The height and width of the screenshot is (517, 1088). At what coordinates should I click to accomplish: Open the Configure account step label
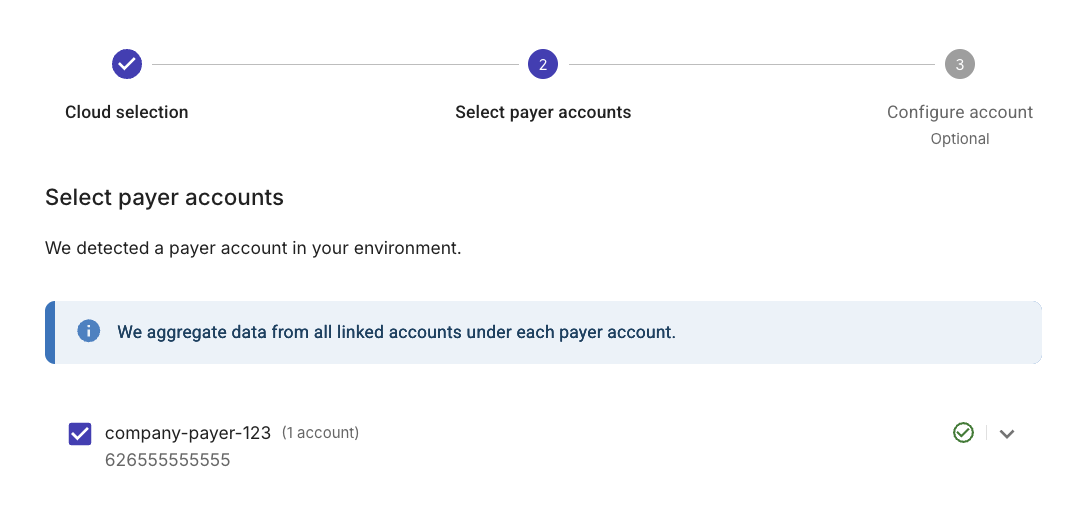960,112
